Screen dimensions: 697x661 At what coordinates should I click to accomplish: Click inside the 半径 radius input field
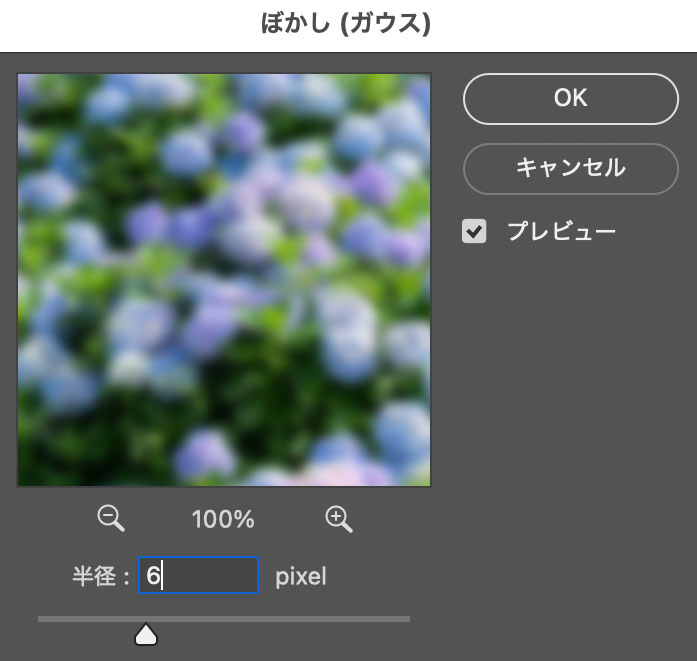(x=199, y=575)
